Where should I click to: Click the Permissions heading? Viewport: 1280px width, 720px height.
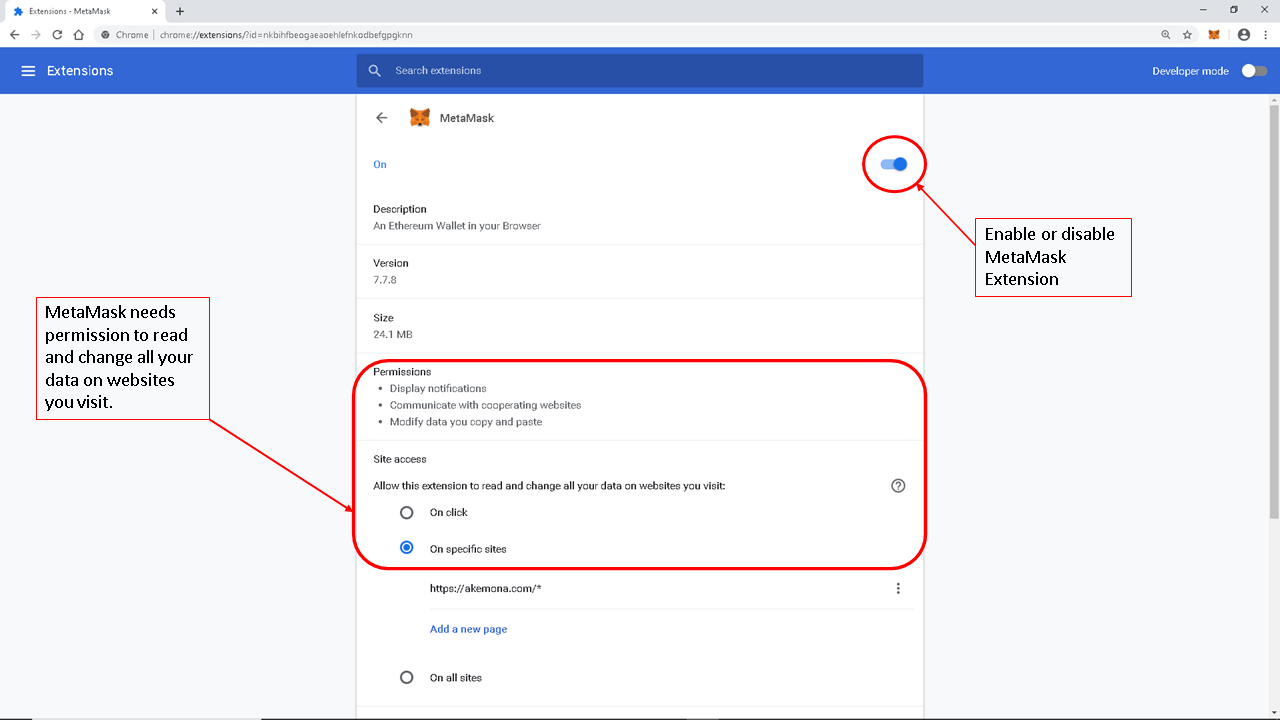coord(402,372)
